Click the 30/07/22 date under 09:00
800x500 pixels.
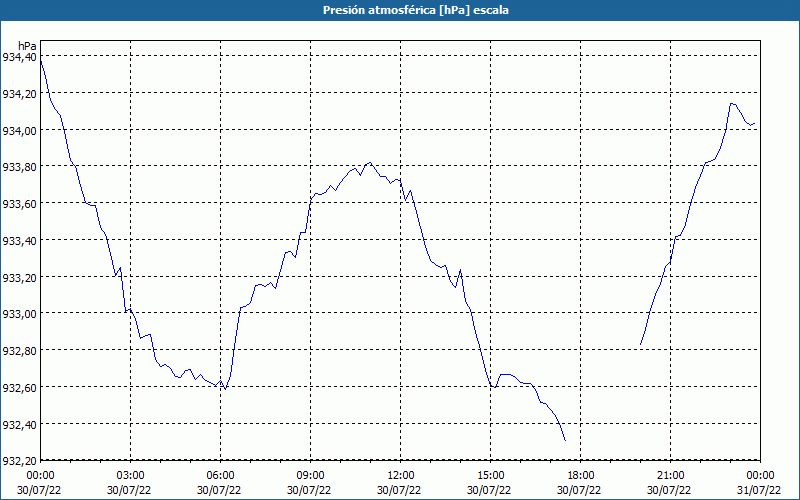[x=309, y=490]
